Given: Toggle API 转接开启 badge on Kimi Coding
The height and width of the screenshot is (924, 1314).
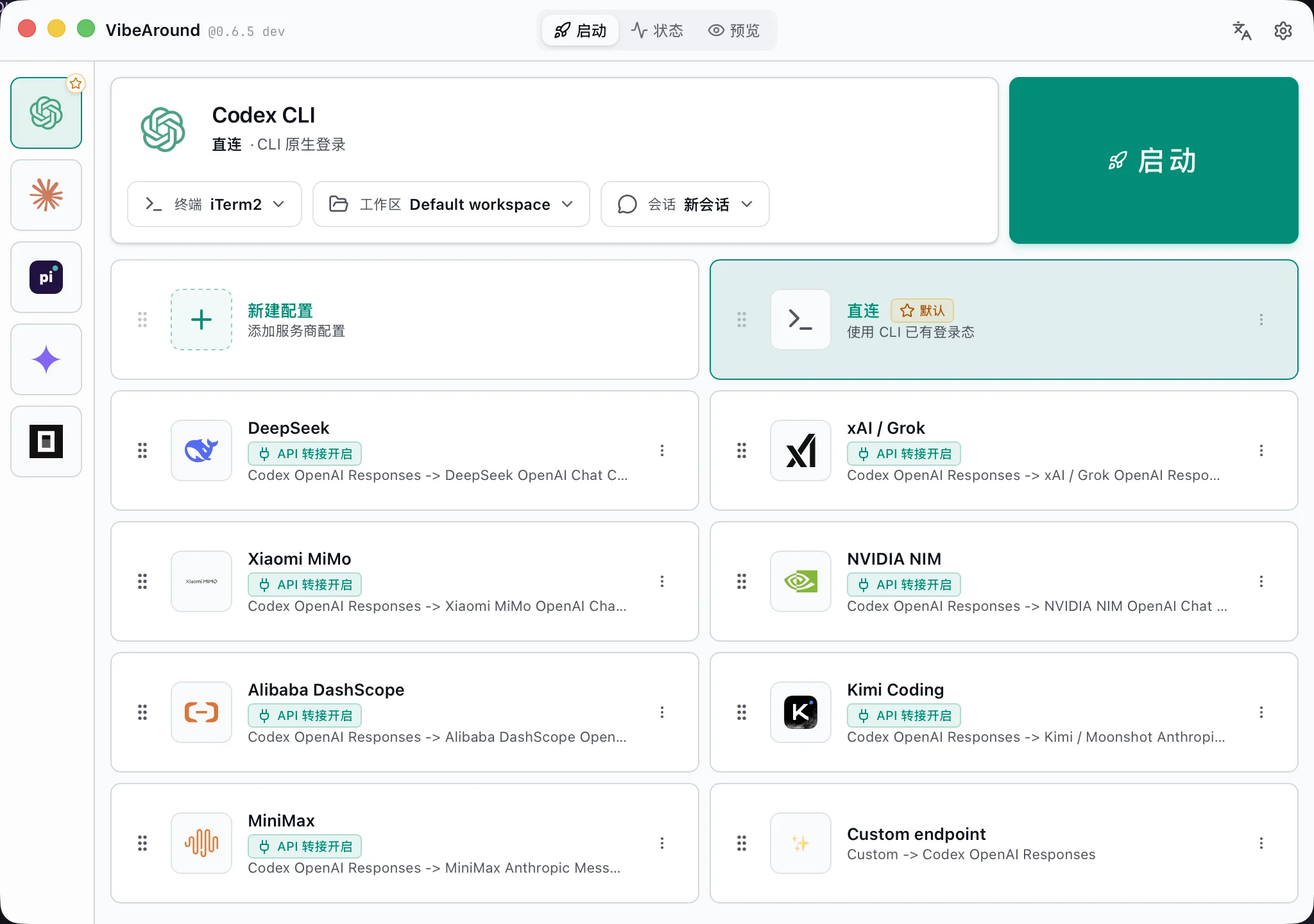Looking at the screenshot, I should point(904,715).
